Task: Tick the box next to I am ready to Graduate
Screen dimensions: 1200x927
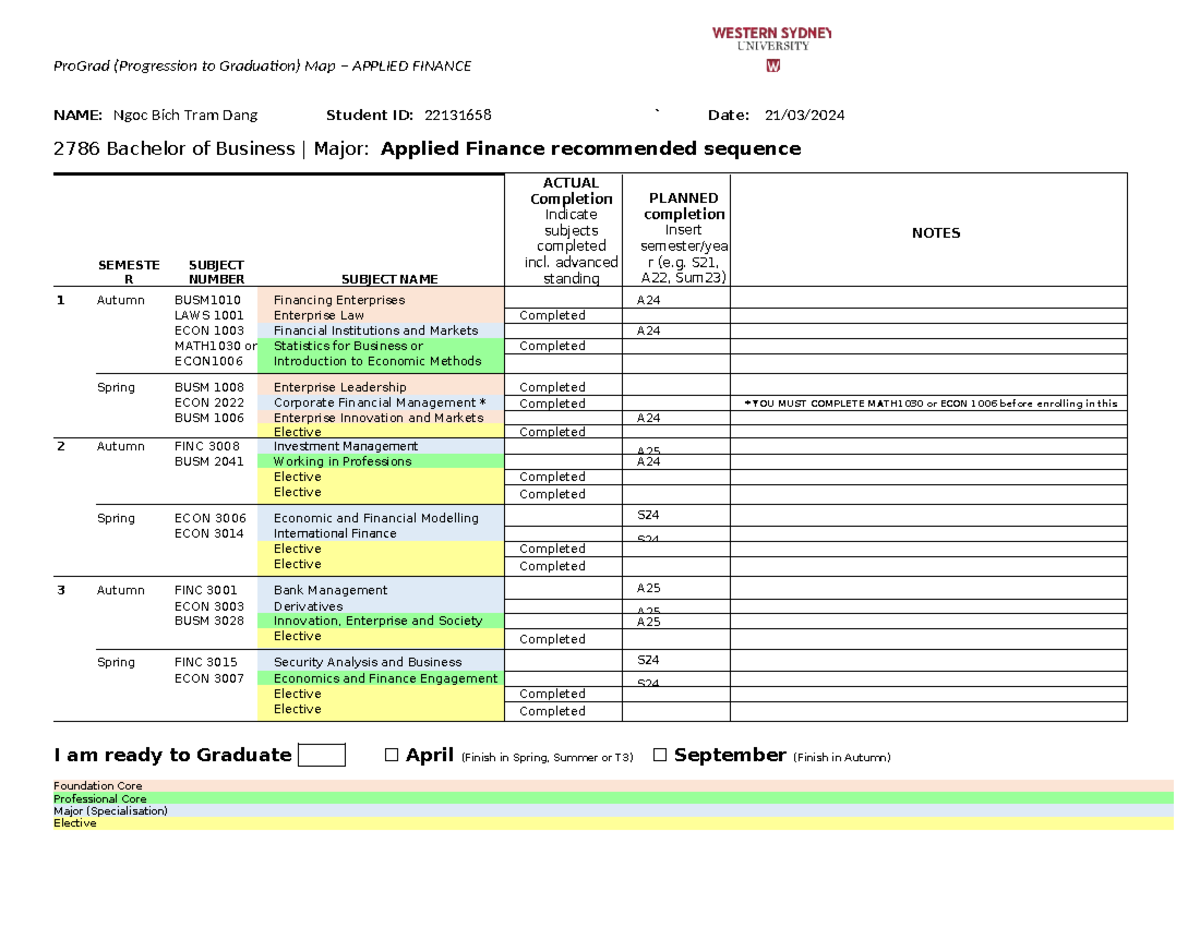Action: tap(322, 753)
